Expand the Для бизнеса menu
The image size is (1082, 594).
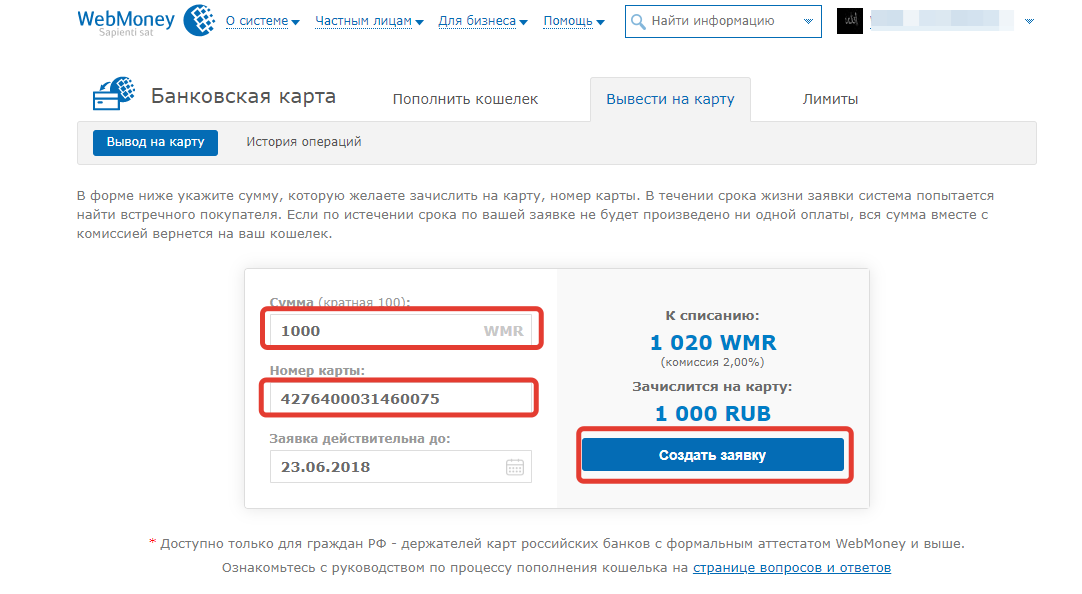pyautogui.click(x=483, y=21)
